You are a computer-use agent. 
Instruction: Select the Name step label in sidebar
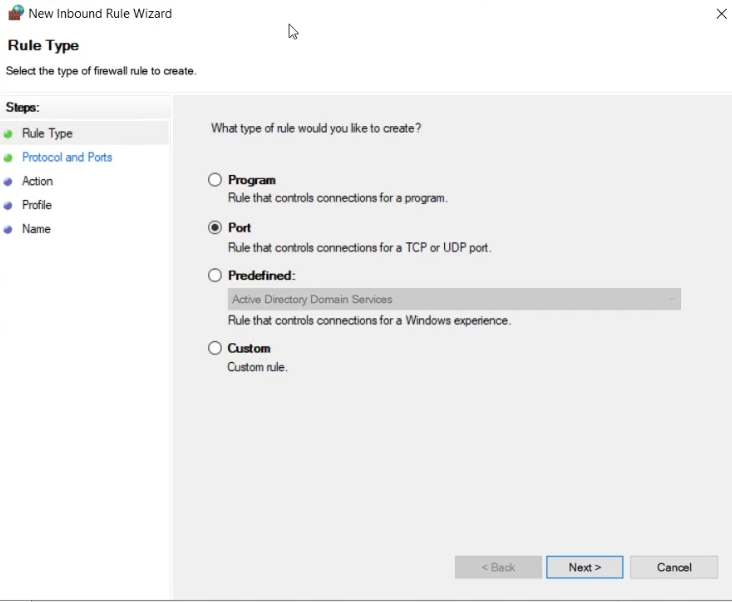point(36,229)
